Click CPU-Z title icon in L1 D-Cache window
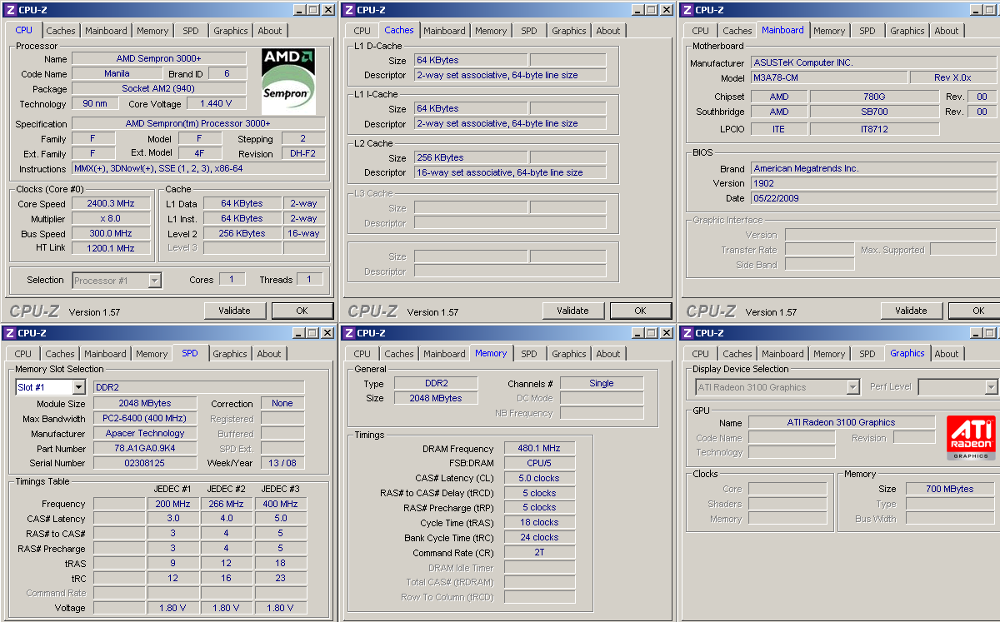The height and width of the screenshot is (622, 1000). click(349, 10)
